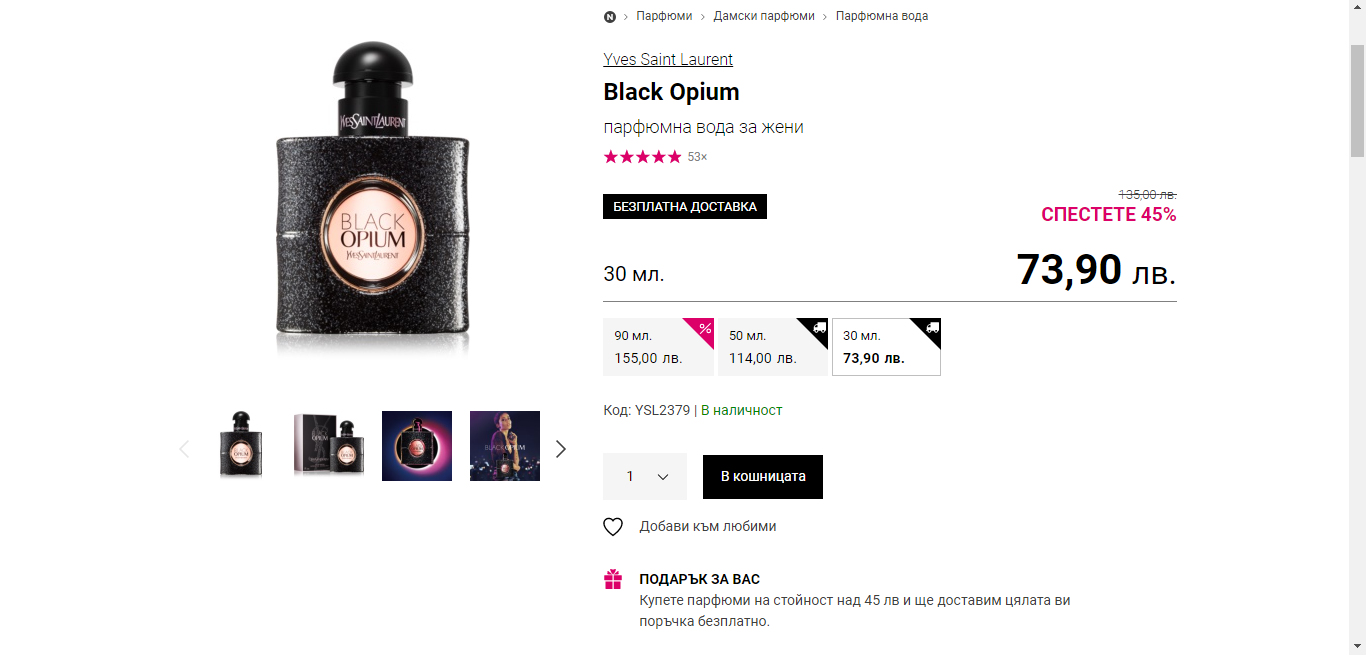Viewport: 1366px width, 655px height.
Task: Open the thumbnail with woman model
Action: pyautogui.click(x=505, y=446)
